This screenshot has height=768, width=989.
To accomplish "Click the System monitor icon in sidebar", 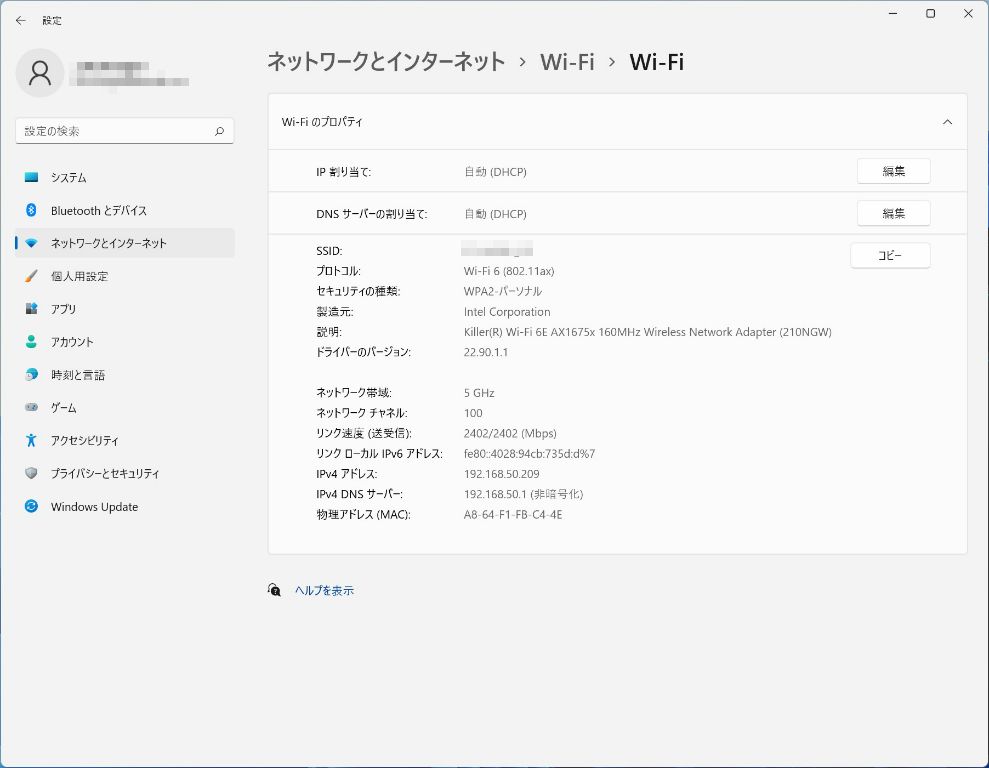I will pyautogui.click(x=32, y=178).
